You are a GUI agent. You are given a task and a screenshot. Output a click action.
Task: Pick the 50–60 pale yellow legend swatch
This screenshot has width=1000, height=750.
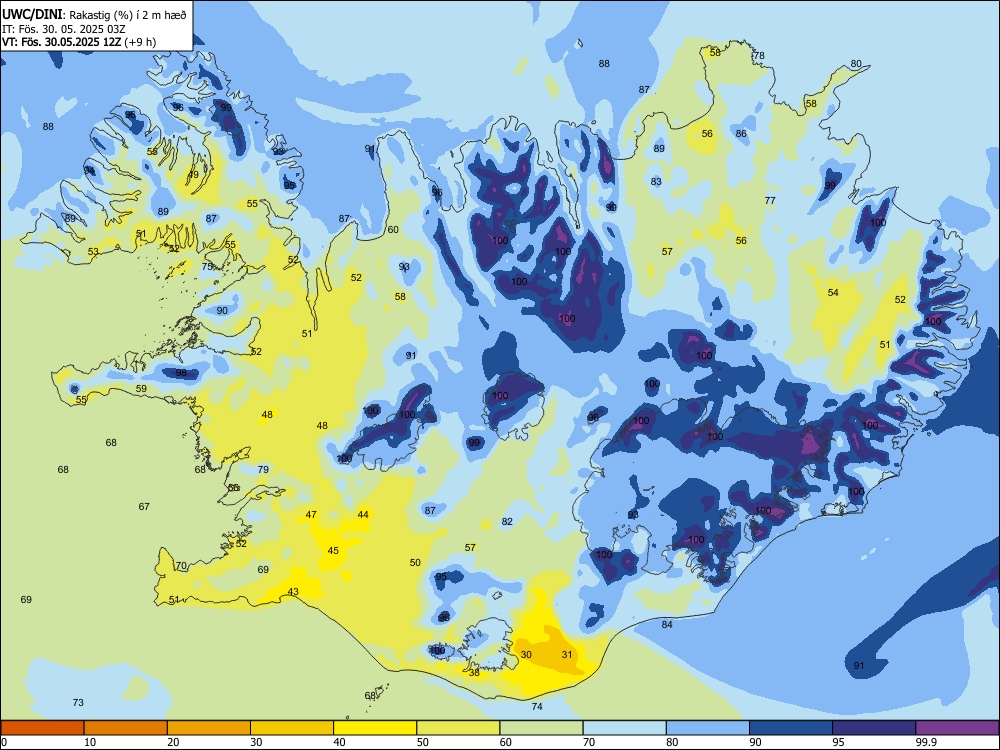click(458, 728)
